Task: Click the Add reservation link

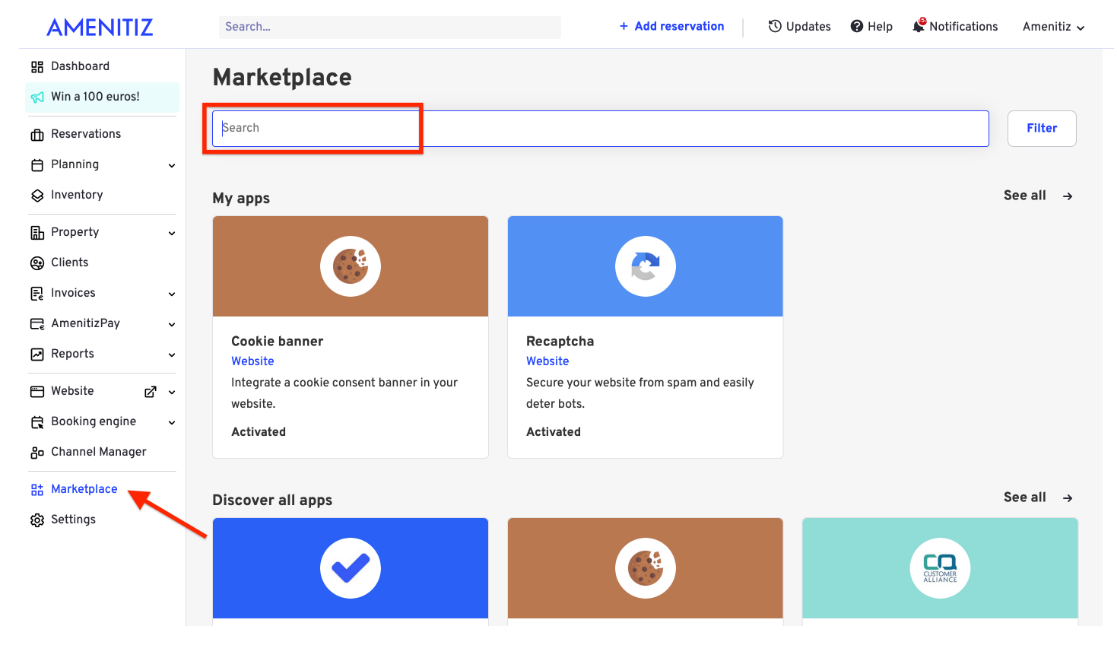Action: coord(671,27)
